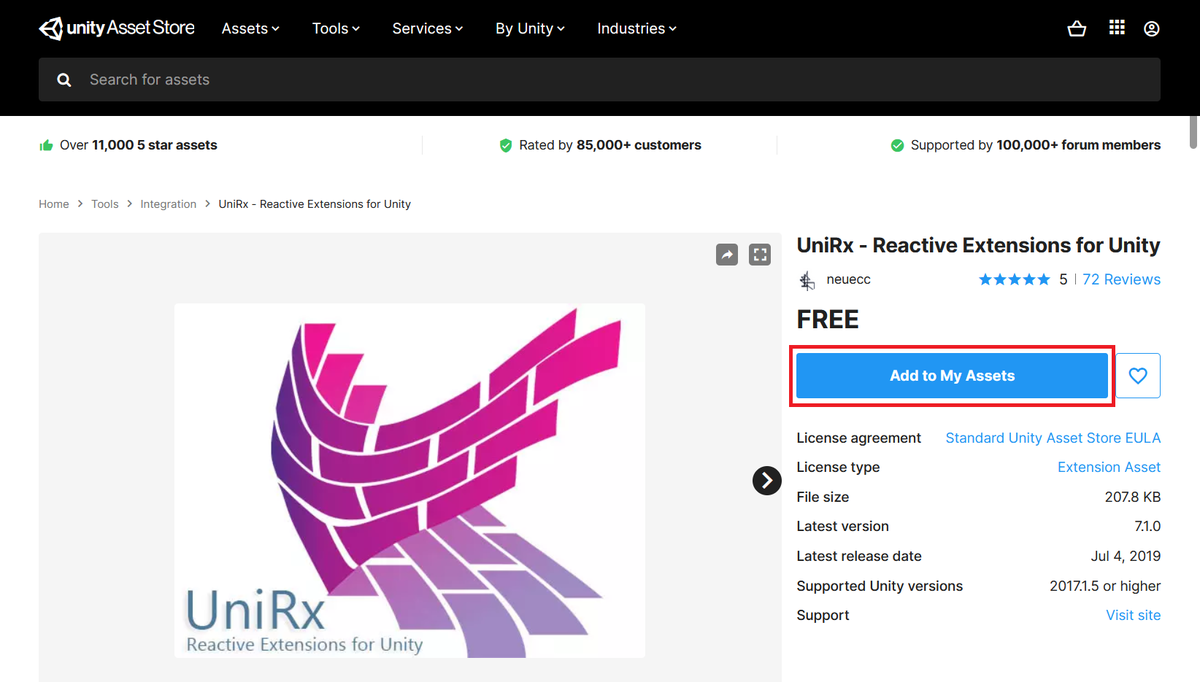Click the UniRx logo preview image
Viewport: 1200px width, 682px height.
[x=410, y=481]
